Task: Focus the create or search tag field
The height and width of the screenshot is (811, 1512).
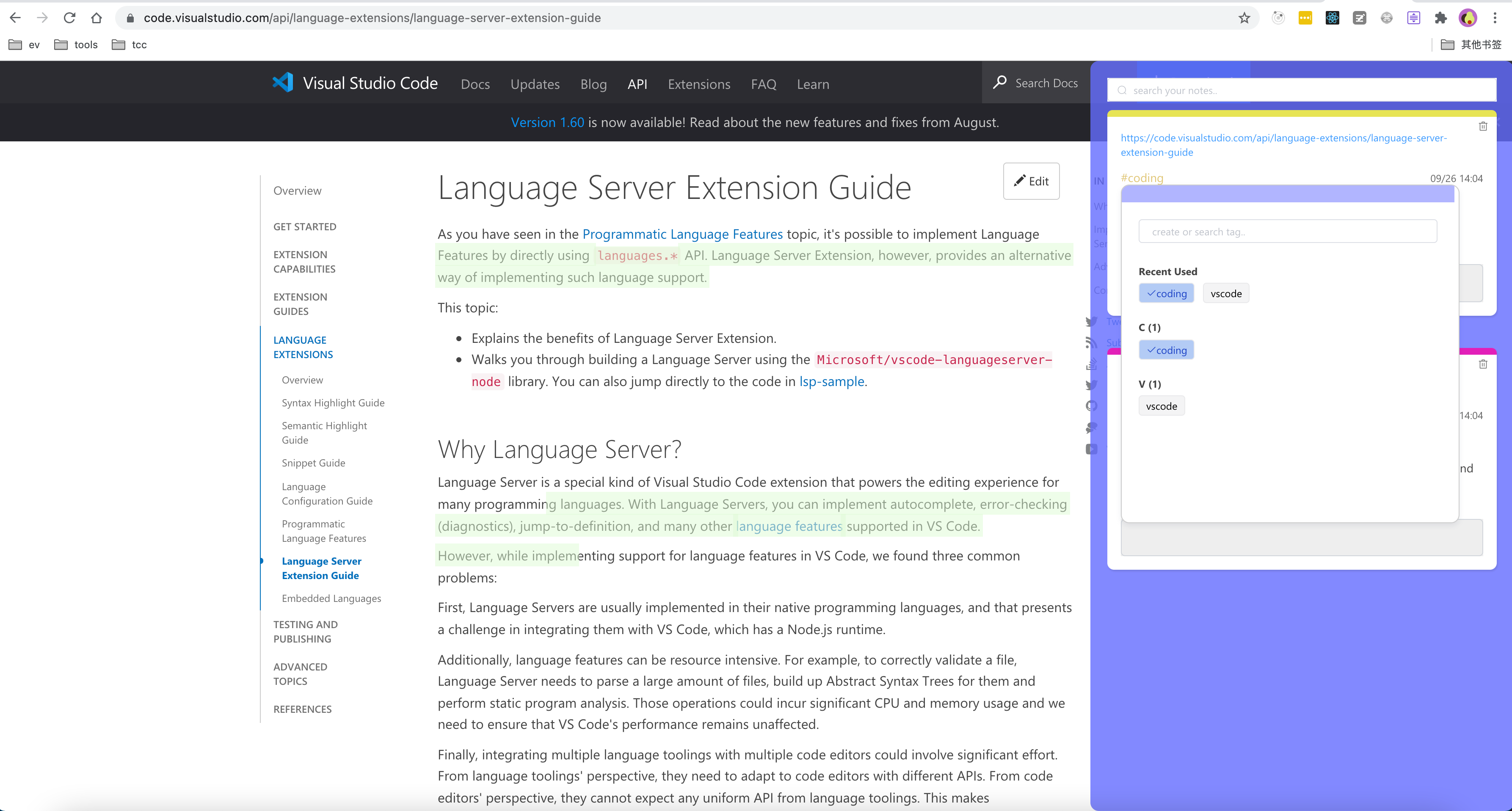Action: point(1287,232)
